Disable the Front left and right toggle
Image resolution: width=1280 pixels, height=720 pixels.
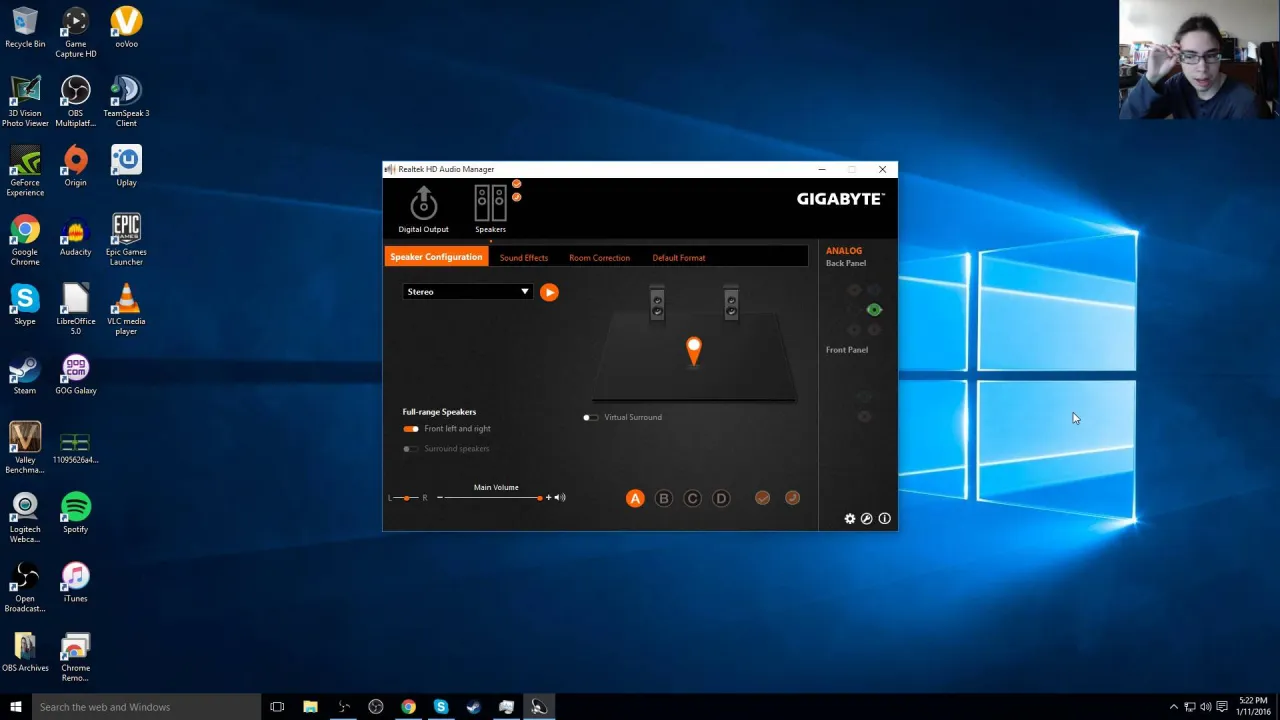pos(410,428)
